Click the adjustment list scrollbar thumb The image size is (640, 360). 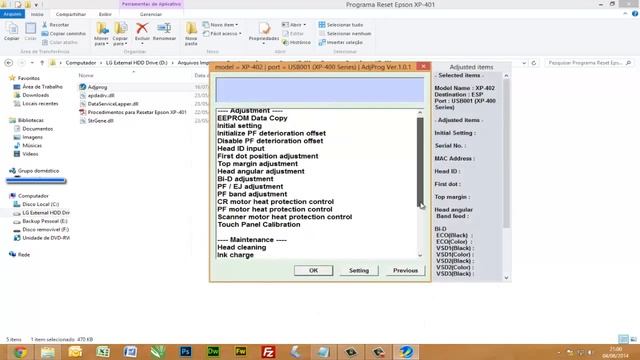(420, 162)
